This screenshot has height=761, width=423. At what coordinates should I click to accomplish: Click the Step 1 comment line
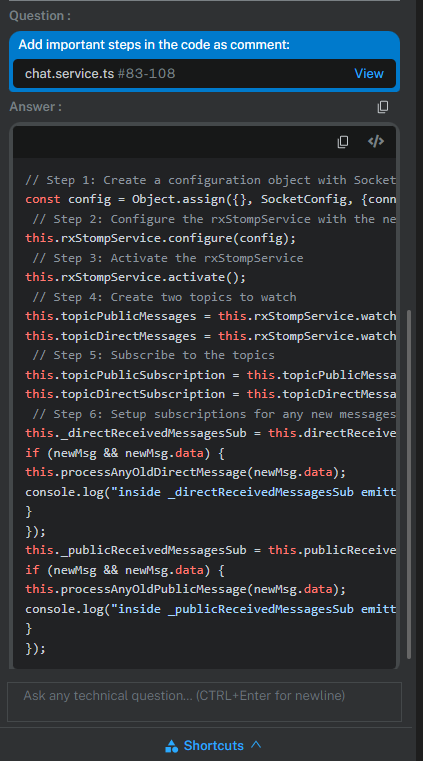point(211,180)
